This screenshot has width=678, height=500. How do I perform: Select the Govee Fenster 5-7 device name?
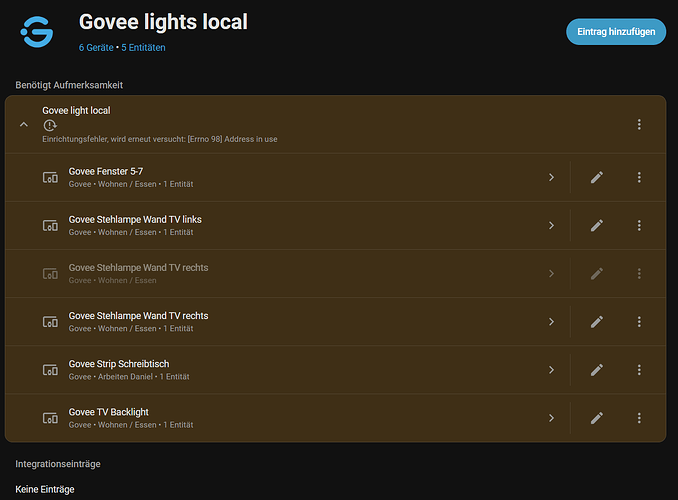[106, 171]
